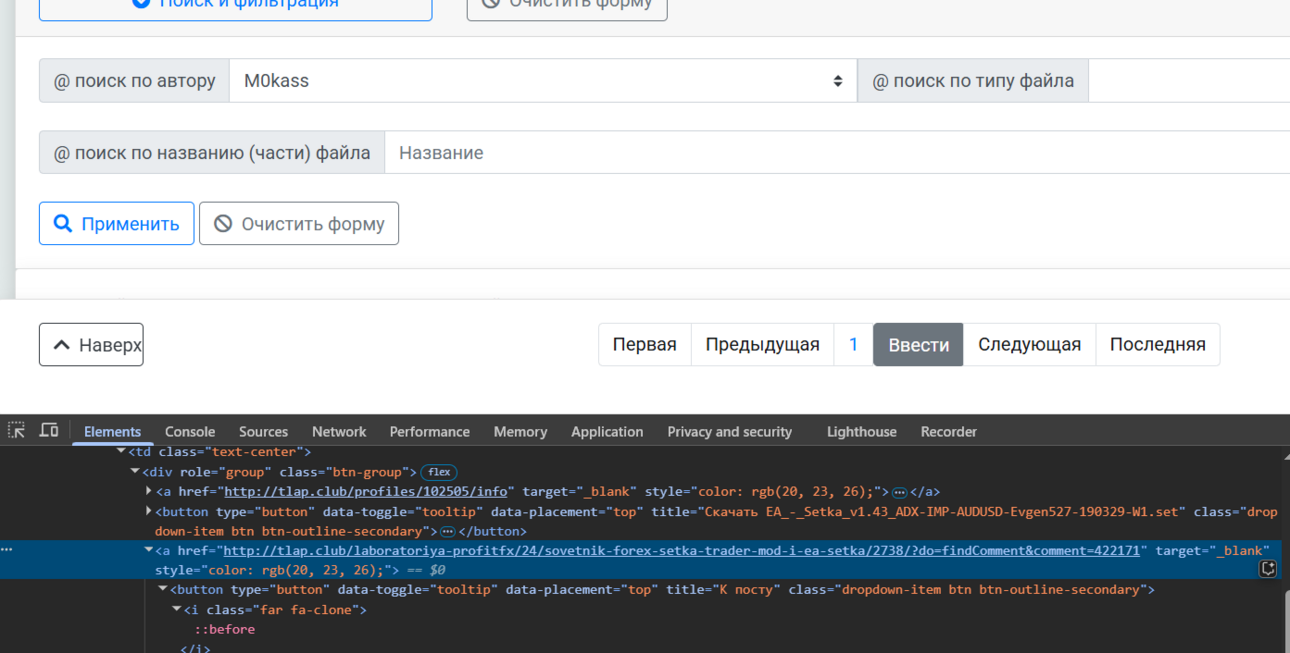This screenshot has width=1290, height=653.
Task: Click the Наверх back-to-top button
Action: coord(91,345)
